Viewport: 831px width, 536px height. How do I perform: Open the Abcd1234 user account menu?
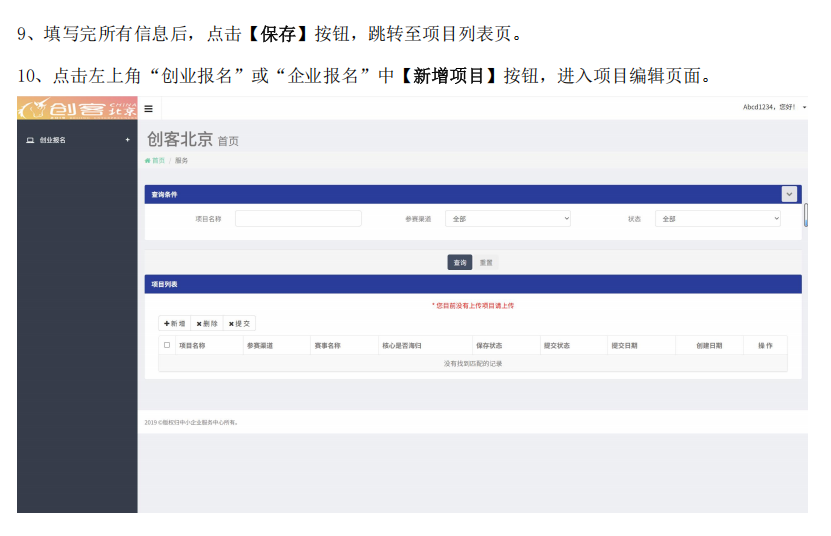(774, 107)
